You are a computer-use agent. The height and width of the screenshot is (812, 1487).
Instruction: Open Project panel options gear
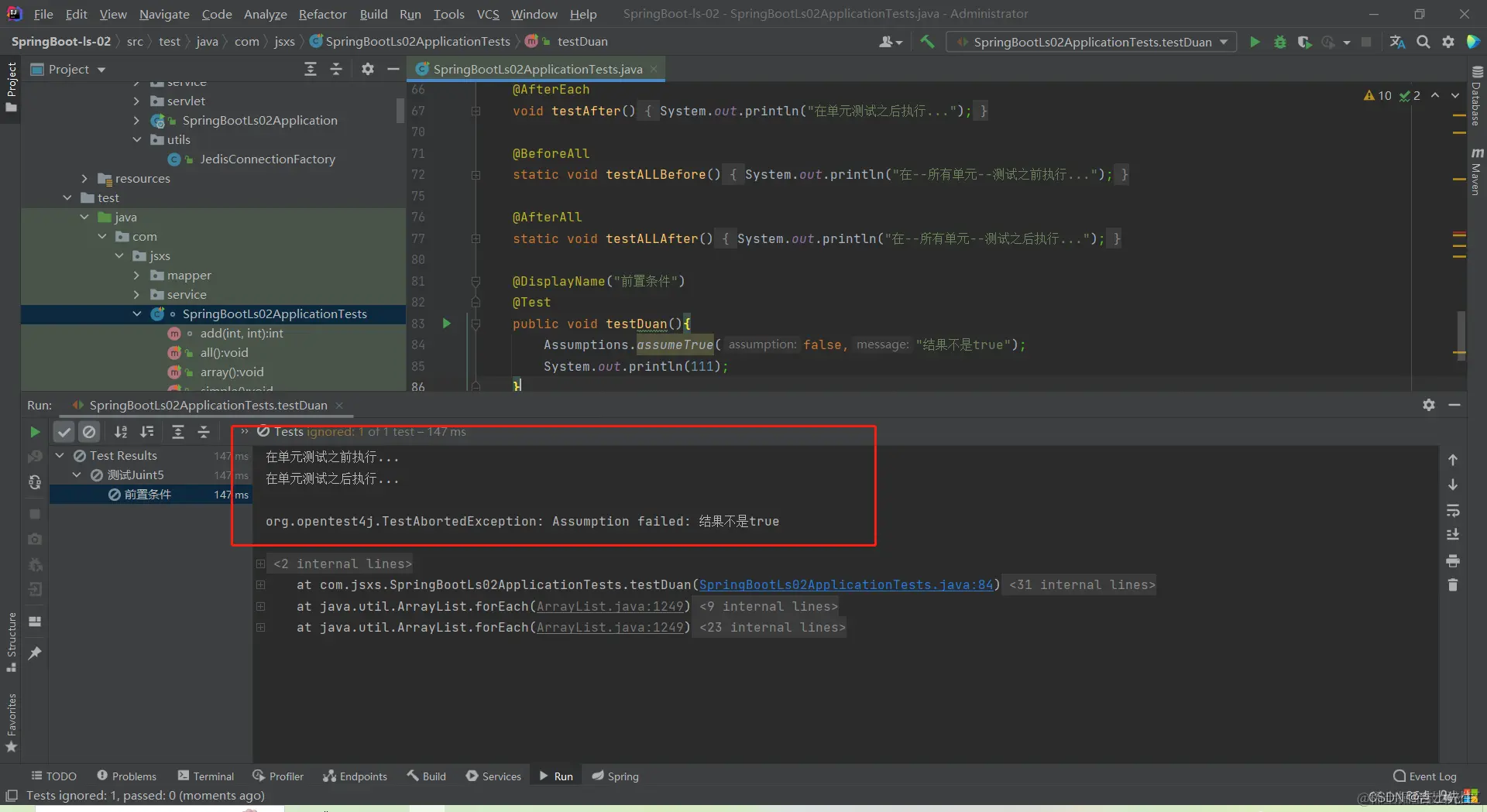[368, 69]
